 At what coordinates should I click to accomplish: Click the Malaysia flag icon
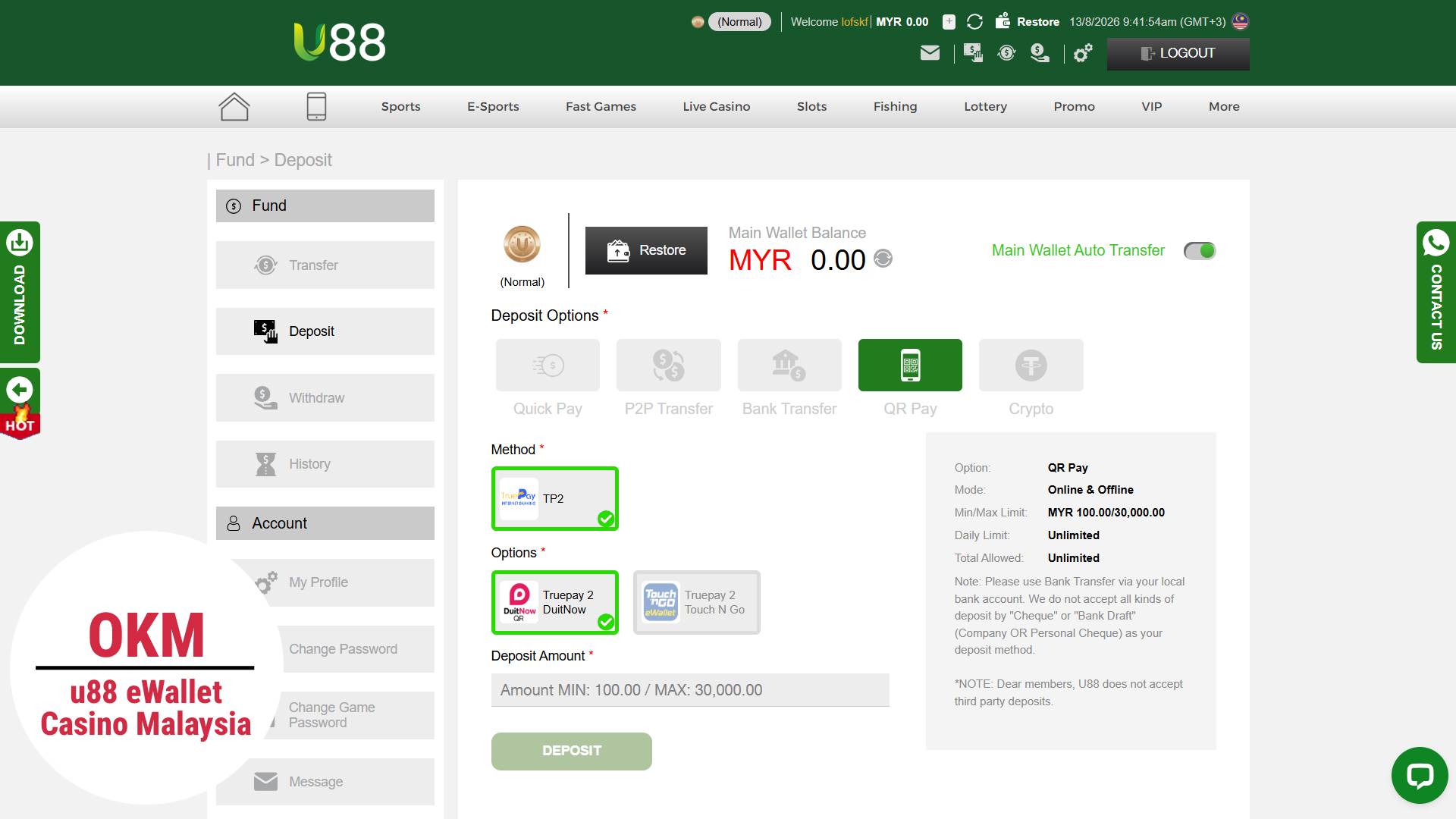1241,21
